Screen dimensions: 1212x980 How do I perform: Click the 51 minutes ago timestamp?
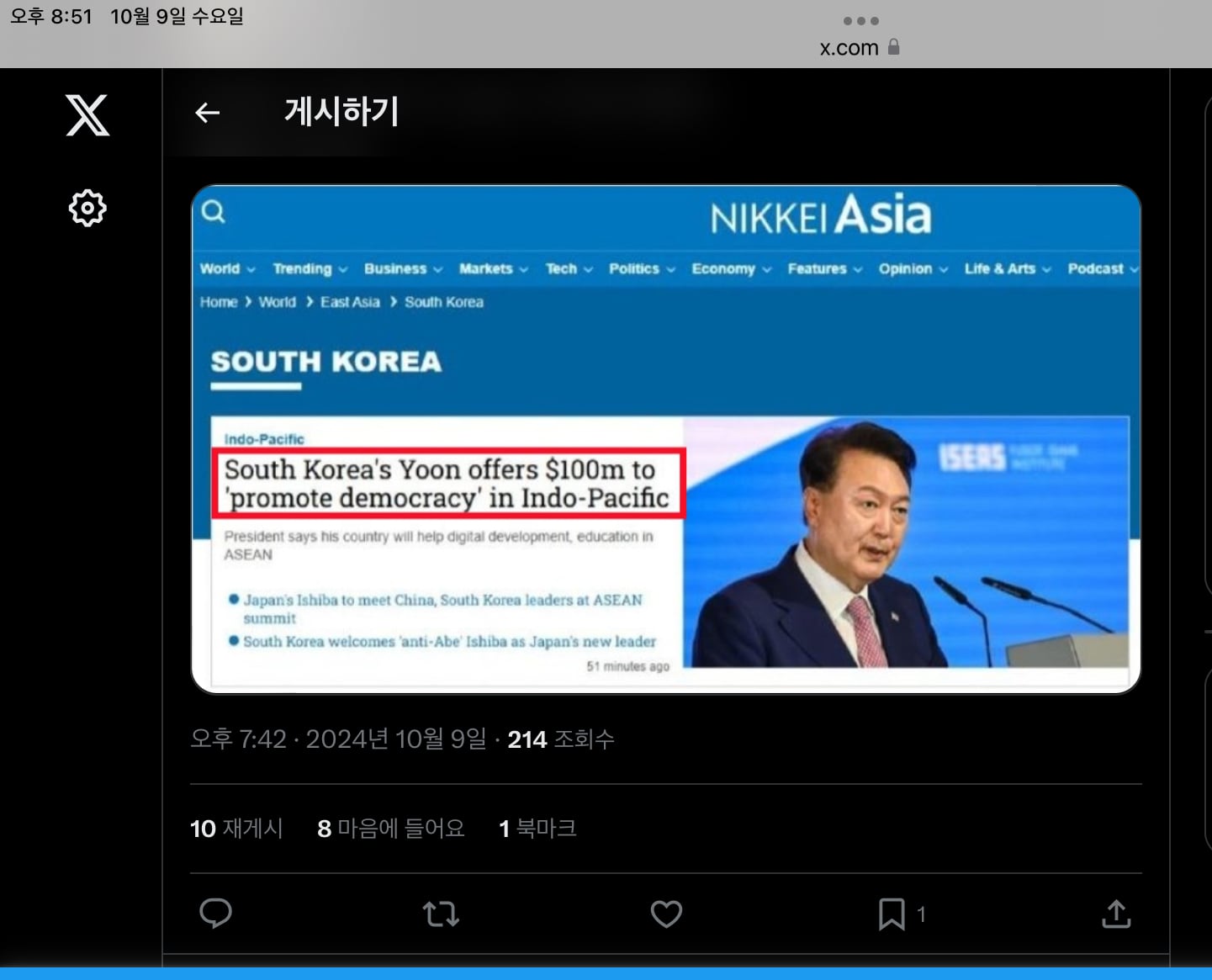coord(628,666)
